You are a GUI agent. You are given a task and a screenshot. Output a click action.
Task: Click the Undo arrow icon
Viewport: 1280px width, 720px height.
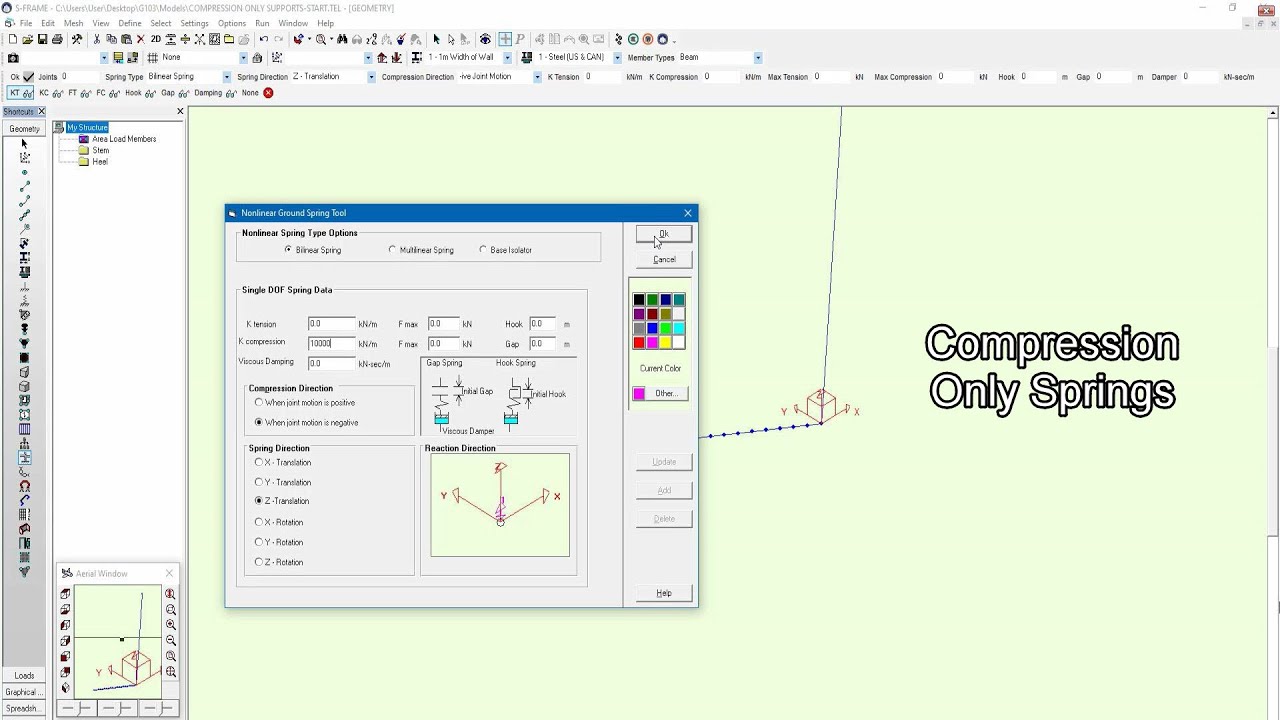pyautogui.click(x=263, y=40)
